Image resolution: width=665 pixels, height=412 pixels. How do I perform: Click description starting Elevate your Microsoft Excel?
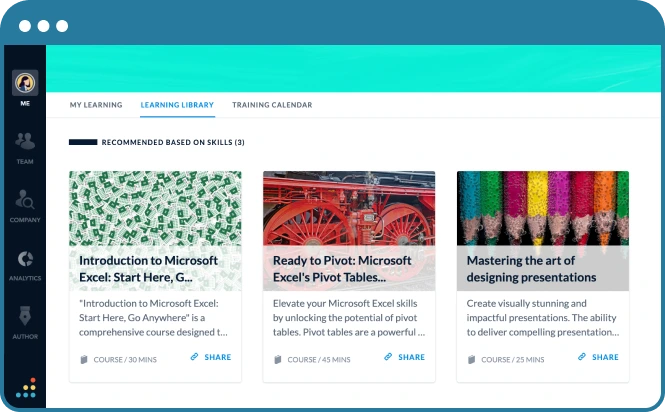[x=349, y=318]
